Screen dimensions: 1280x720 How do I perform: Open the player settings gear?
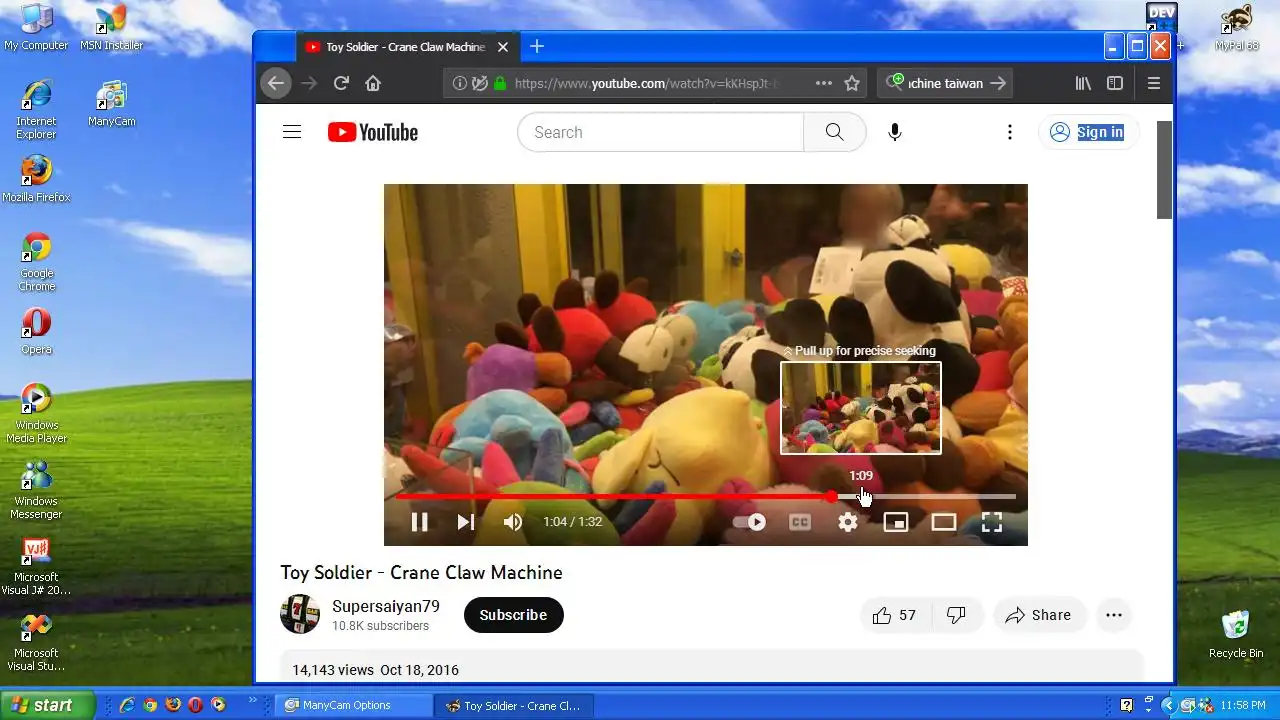[x=848, y=522]
